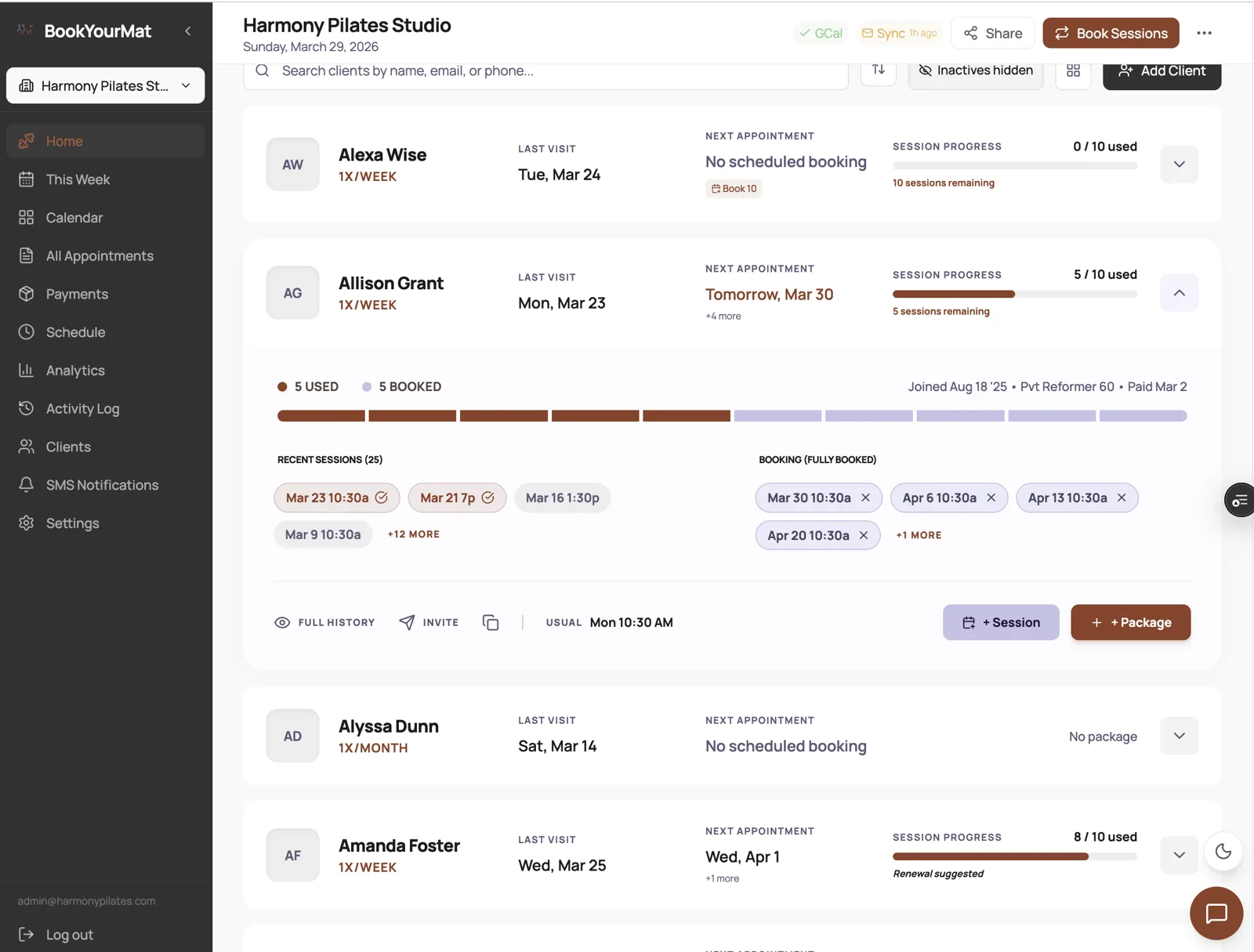Click the Invite paper-plane button
The height and width of the screenshot is (952, 1254).
pos(429,622)
